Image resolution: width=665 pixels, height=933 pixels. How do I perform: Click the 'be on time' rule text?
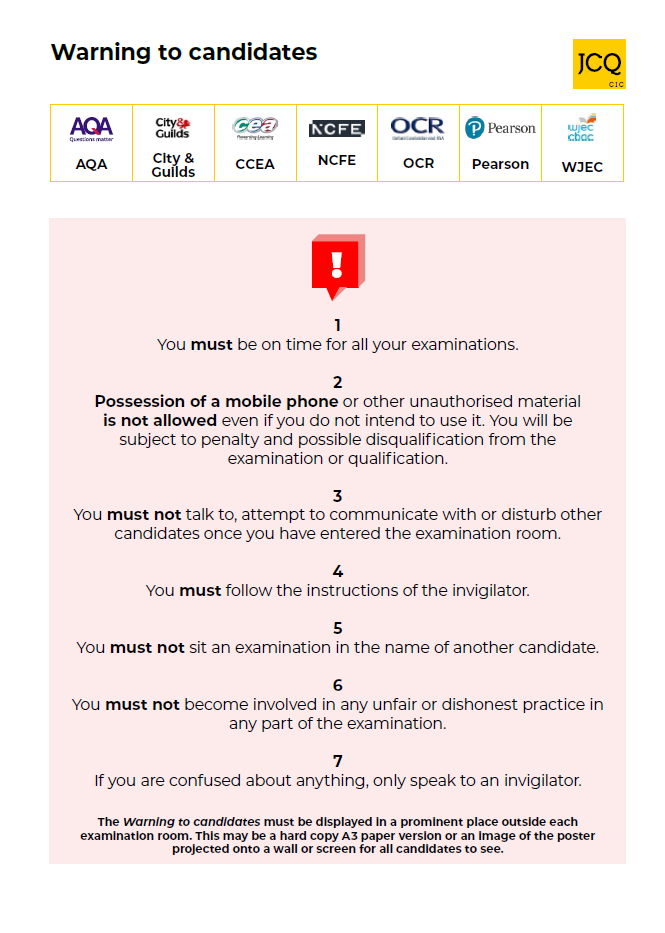[337, 344]
